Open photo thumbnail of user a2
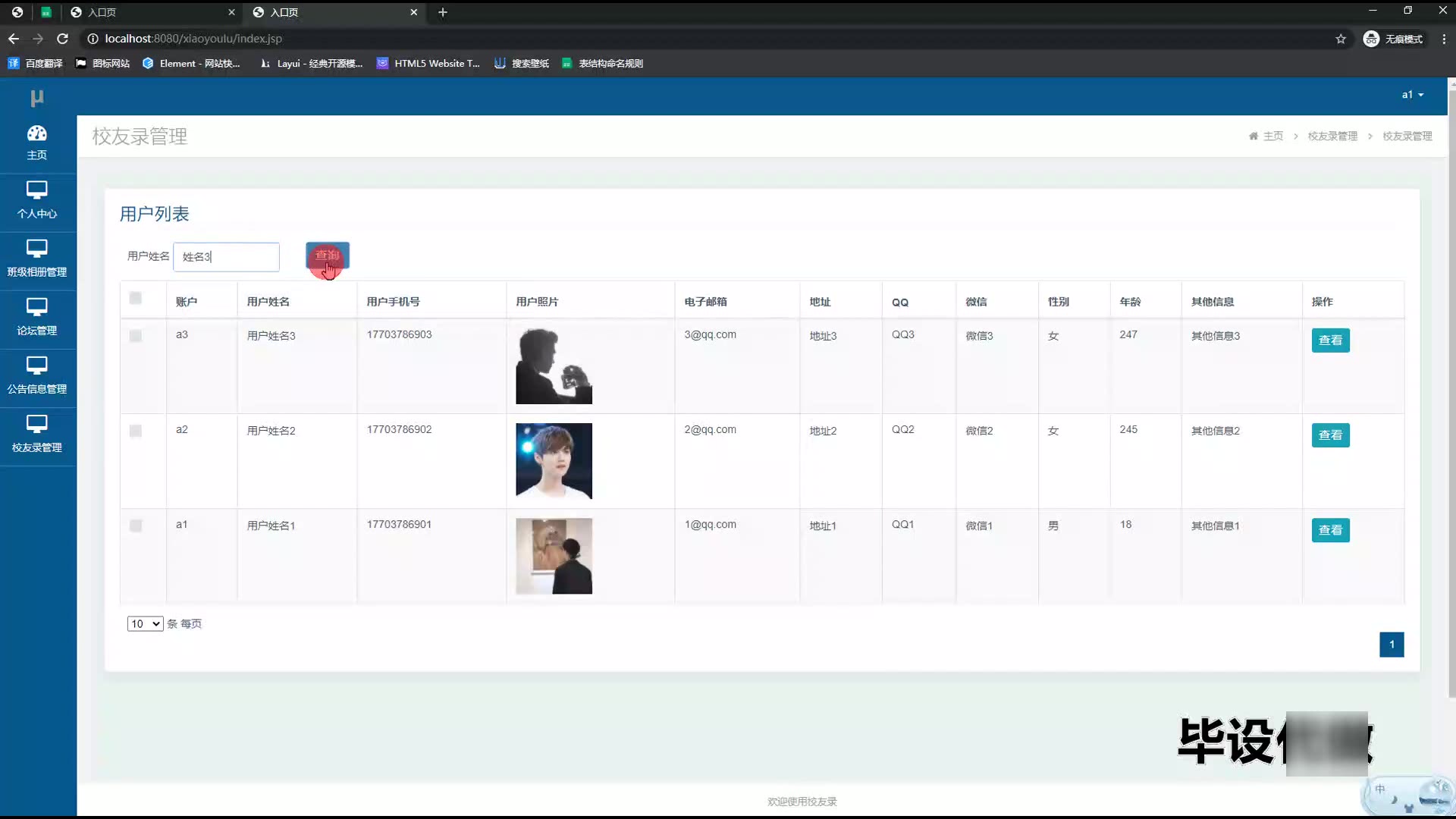The width and height of the screenshot is (1456, 819). (x=554, y=461)
